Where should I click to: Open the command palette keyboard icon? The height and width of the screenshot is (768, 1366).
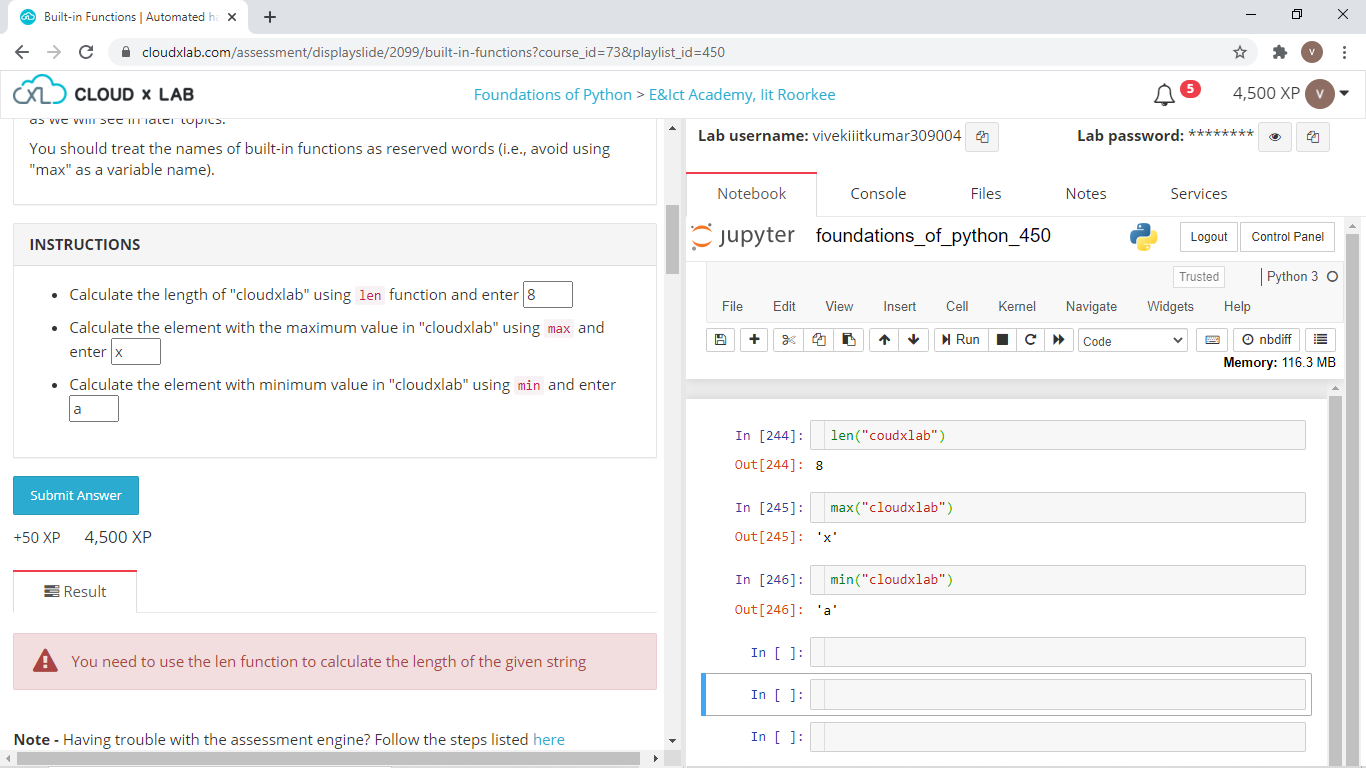(x=1212, y=340)
